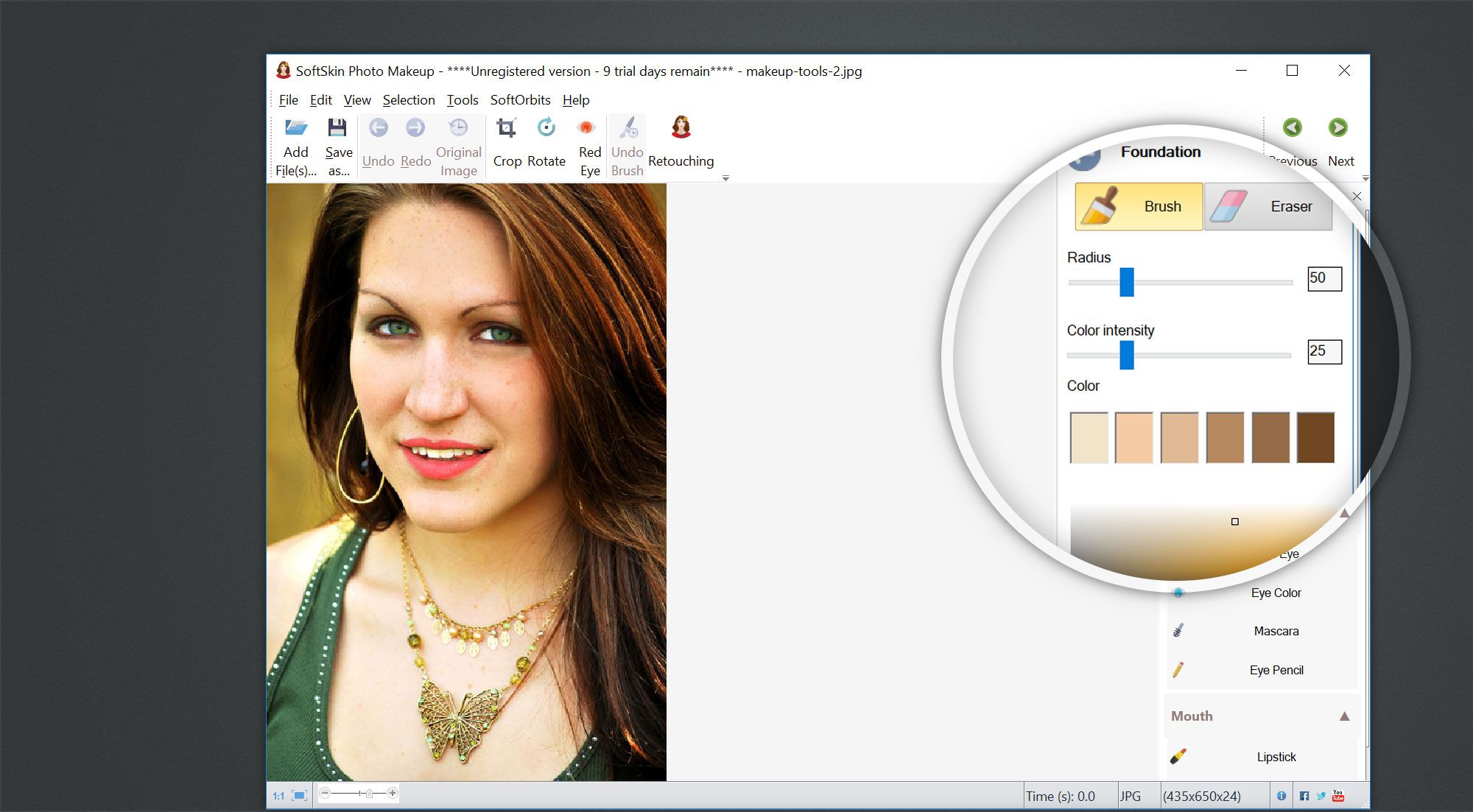The image size is (1473, 812).
Task: Select the Eraser tool
Action: point(1268,207)
